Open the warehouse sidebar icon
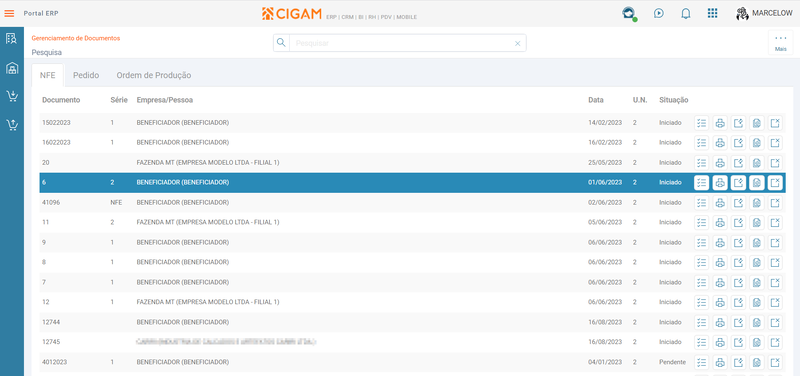 coord(11,68)
